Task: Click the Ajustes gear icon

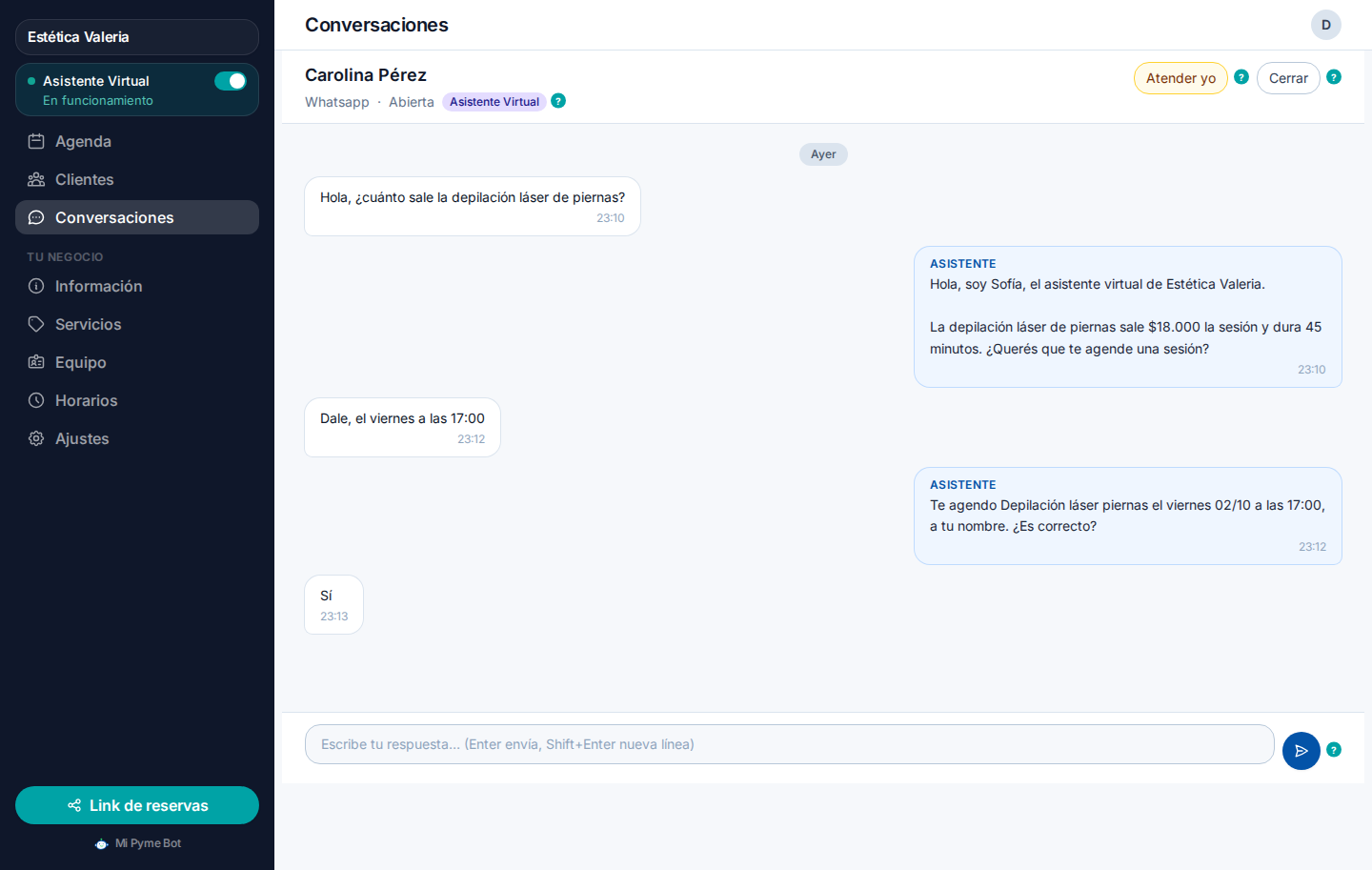Action: (36, 438)
